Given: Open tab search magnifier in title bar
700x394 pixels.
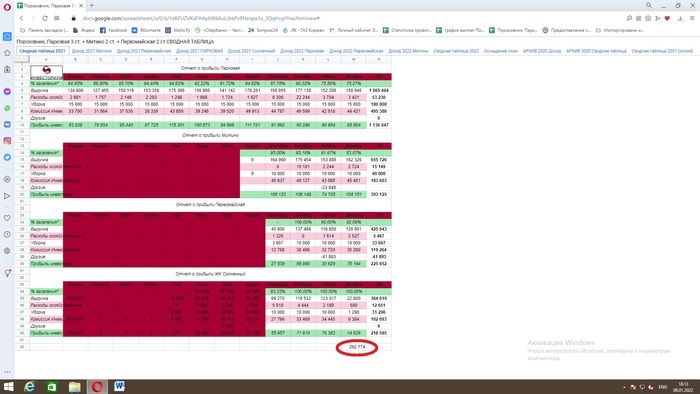Looking at the screenshot, I should tap(648, 5).
